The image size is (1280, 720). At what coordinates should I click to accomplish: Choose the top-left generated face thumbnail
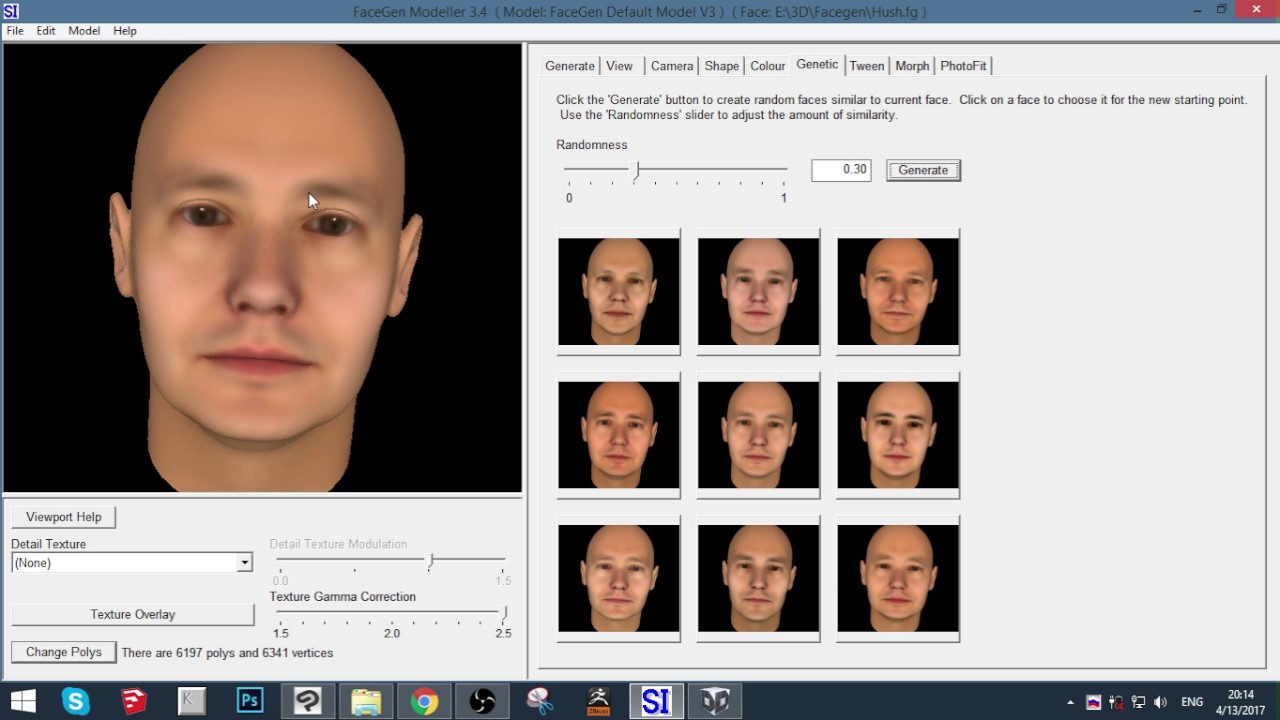619,292
